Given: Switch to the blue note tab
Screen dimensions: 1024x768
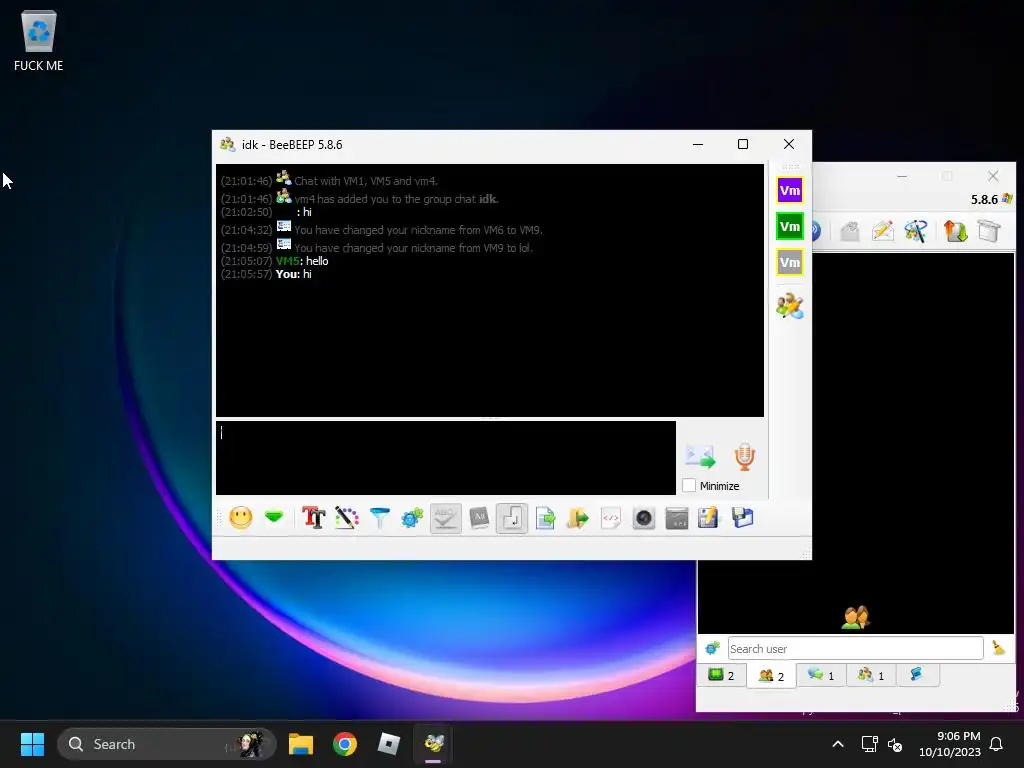Looking at the screenshot, I should coord(917,675).
